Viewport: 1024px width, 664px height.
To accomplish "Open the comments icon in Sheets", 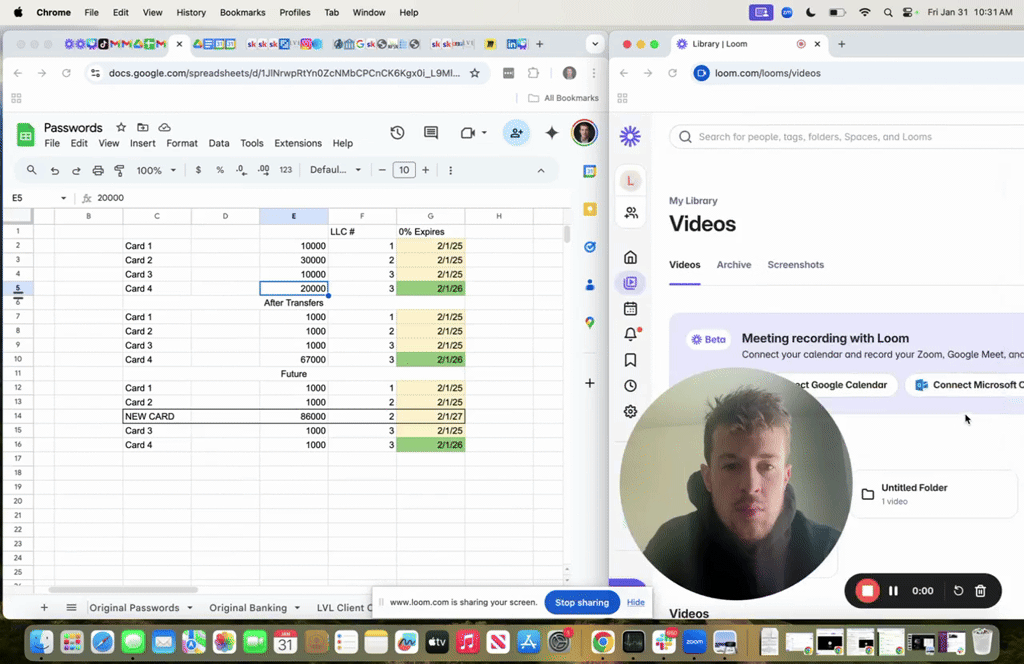I will (431, 133).
